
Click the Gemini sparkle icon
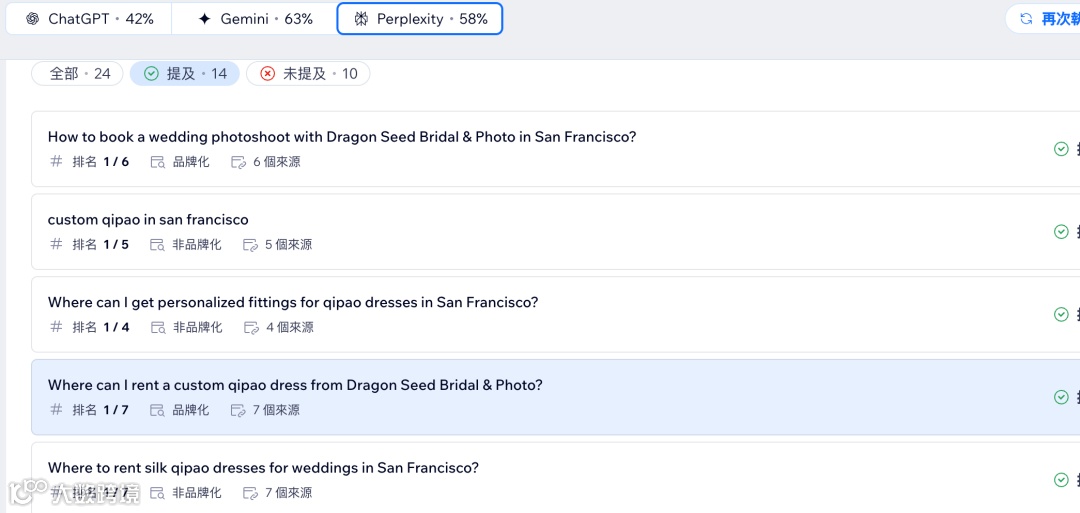[205, 19]
